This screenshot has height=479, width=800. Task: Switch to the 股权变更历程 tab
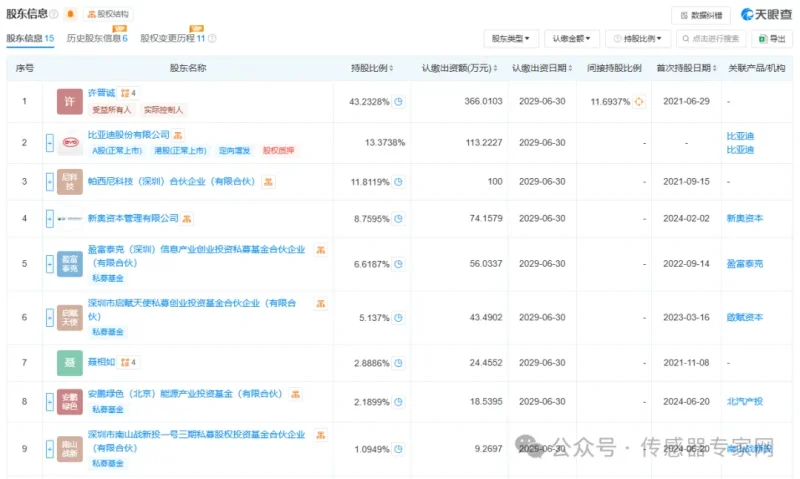[172, 38]
